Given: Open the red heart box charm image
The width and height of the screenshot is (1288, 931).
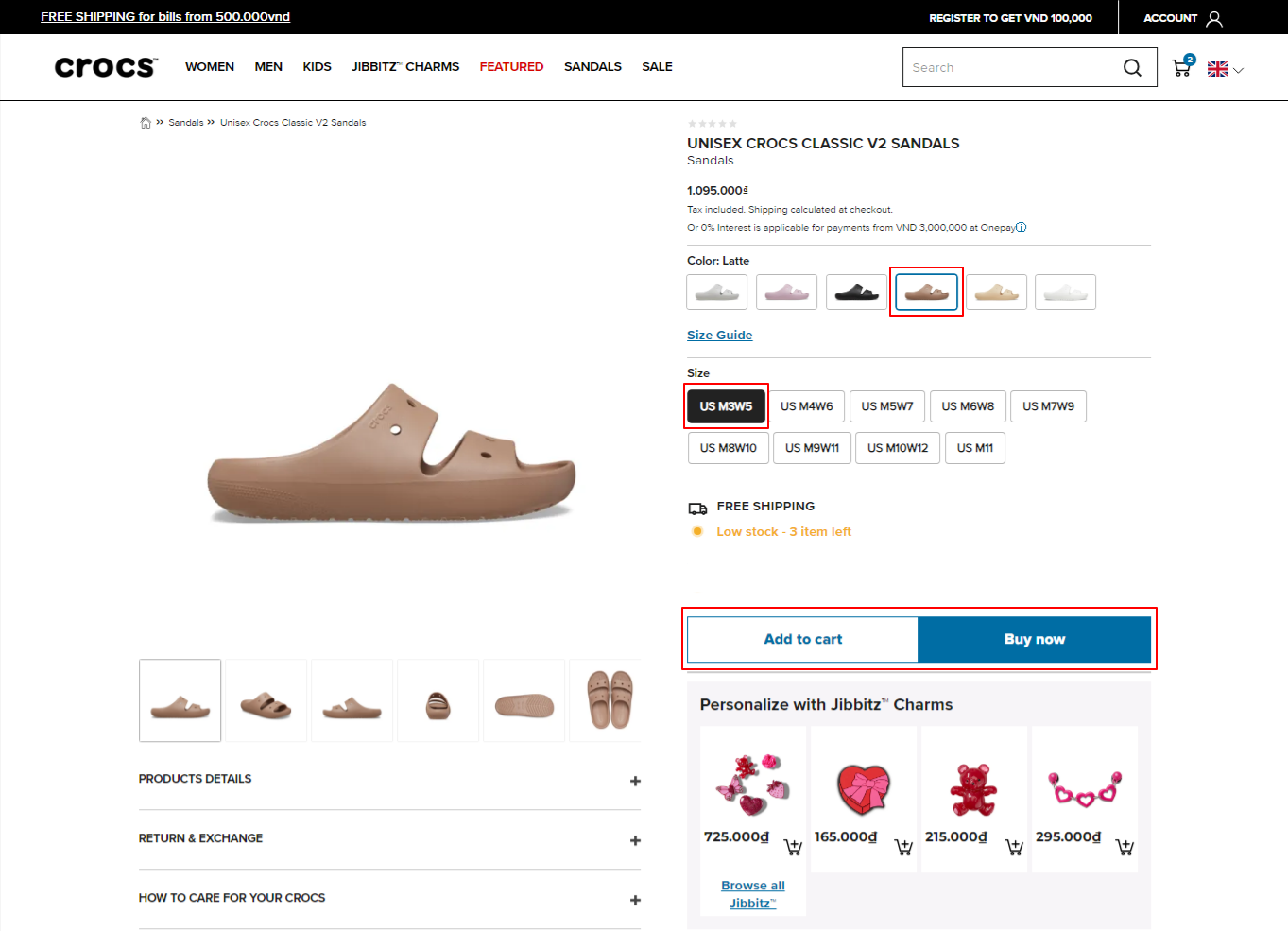Looking at the screenshot, I should click(x=864, y=790).
